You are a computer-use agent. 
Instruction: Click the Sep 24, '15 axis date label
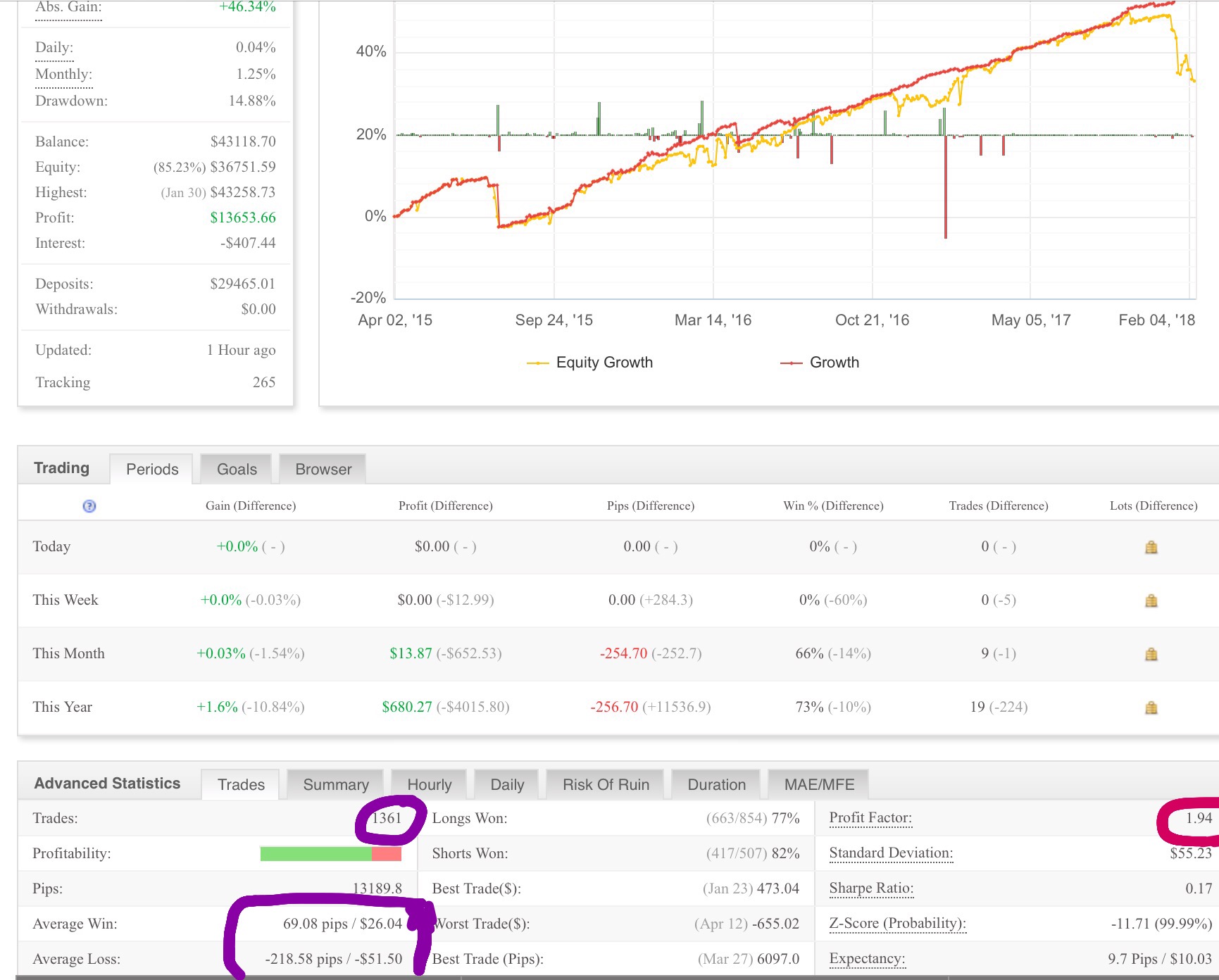click(554, 320)
